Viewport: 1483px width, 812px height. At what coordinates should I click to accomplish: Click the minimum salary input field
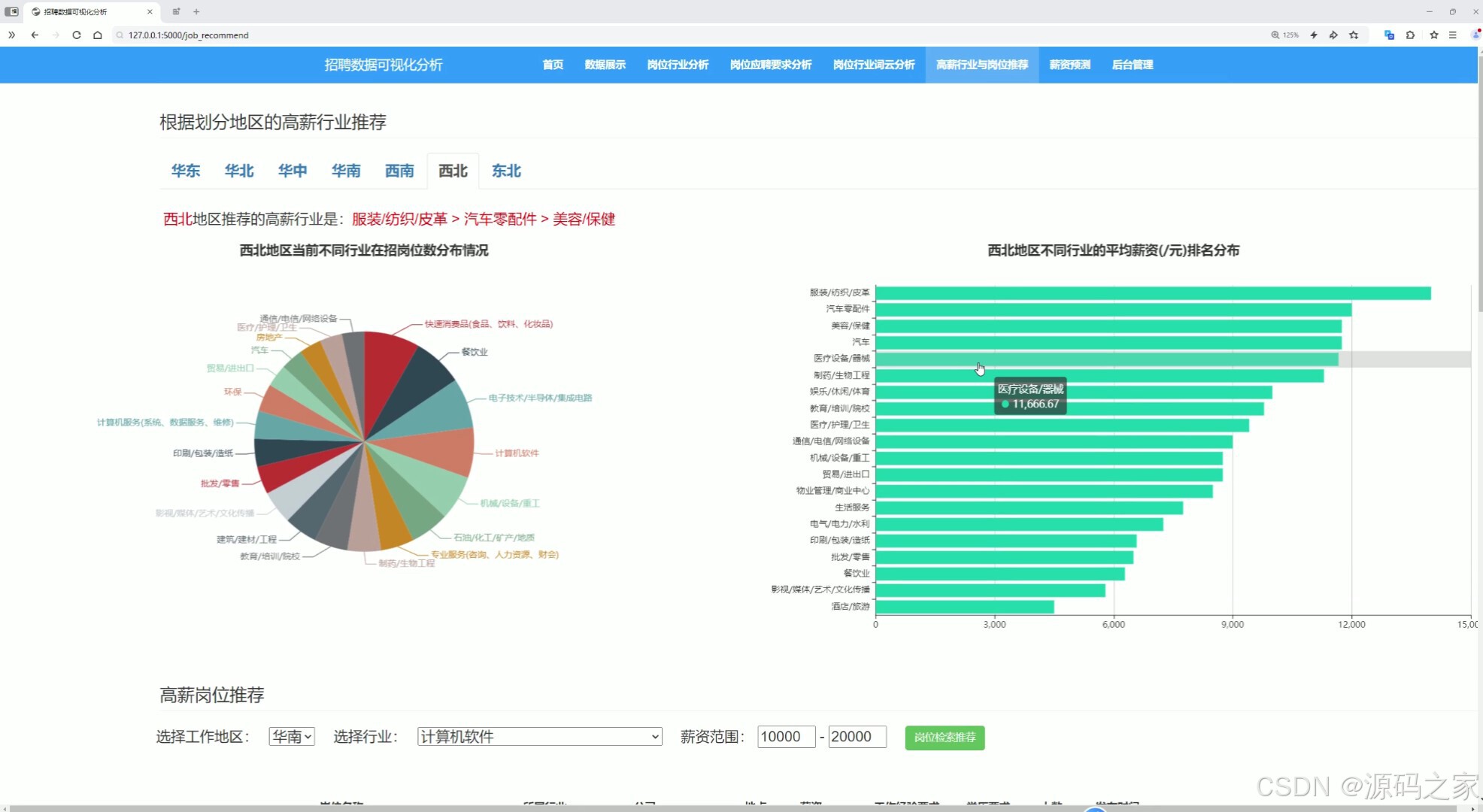click(x=786, y=737)
